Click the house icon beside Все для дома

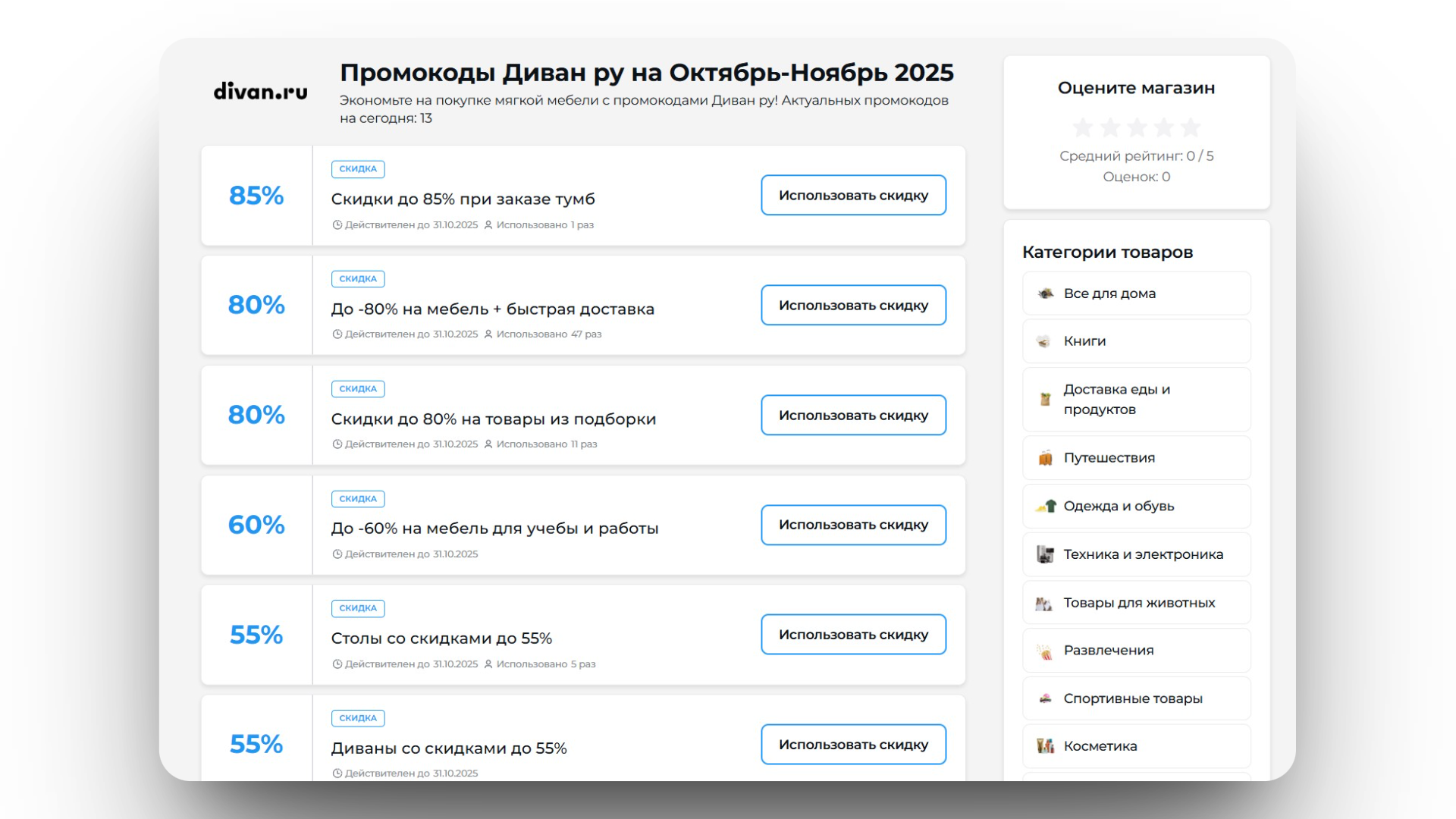[1046, 293]
